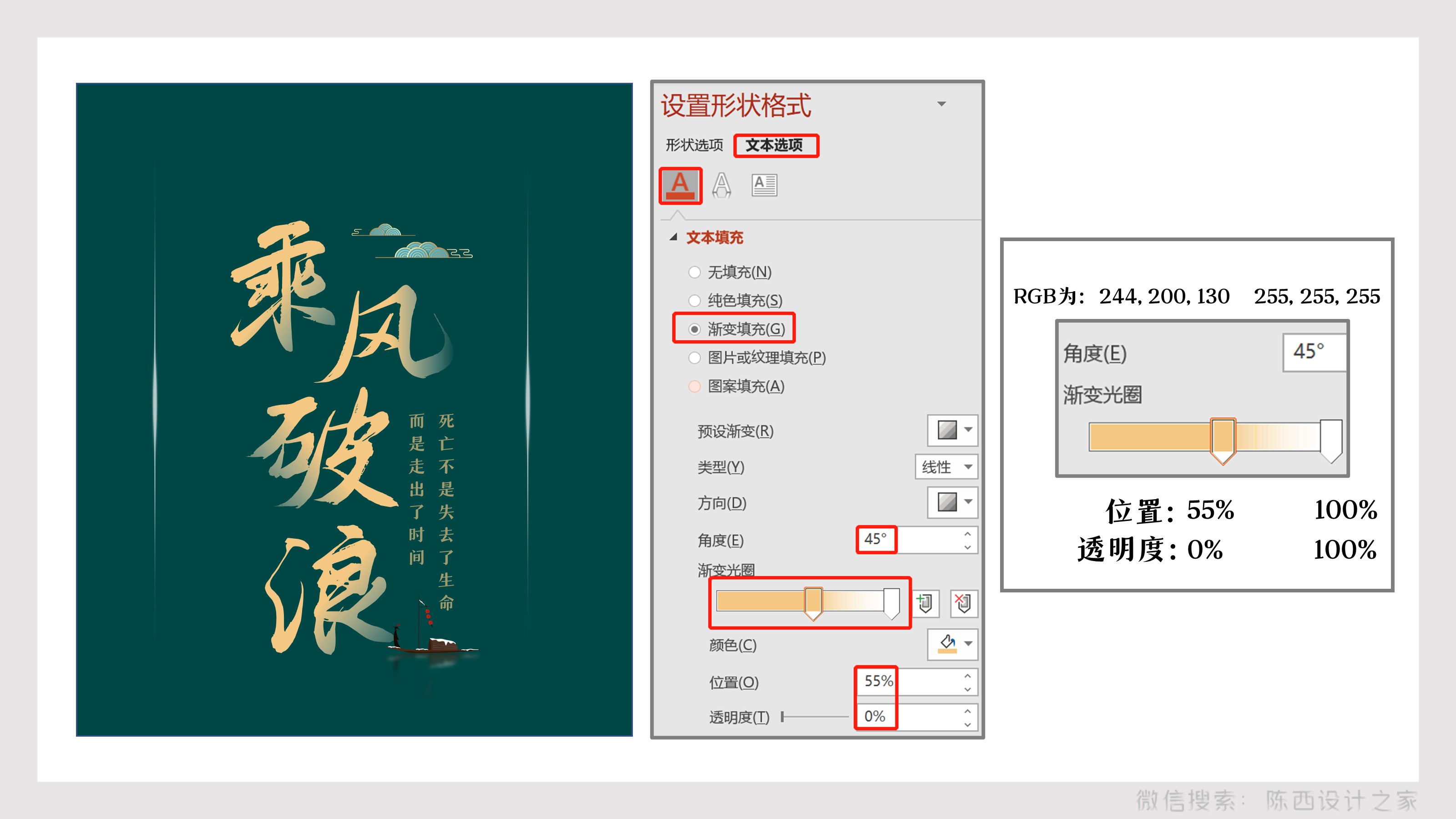
Task: Select the 纯色填充 solid fill option
Action: pos(695,301)
